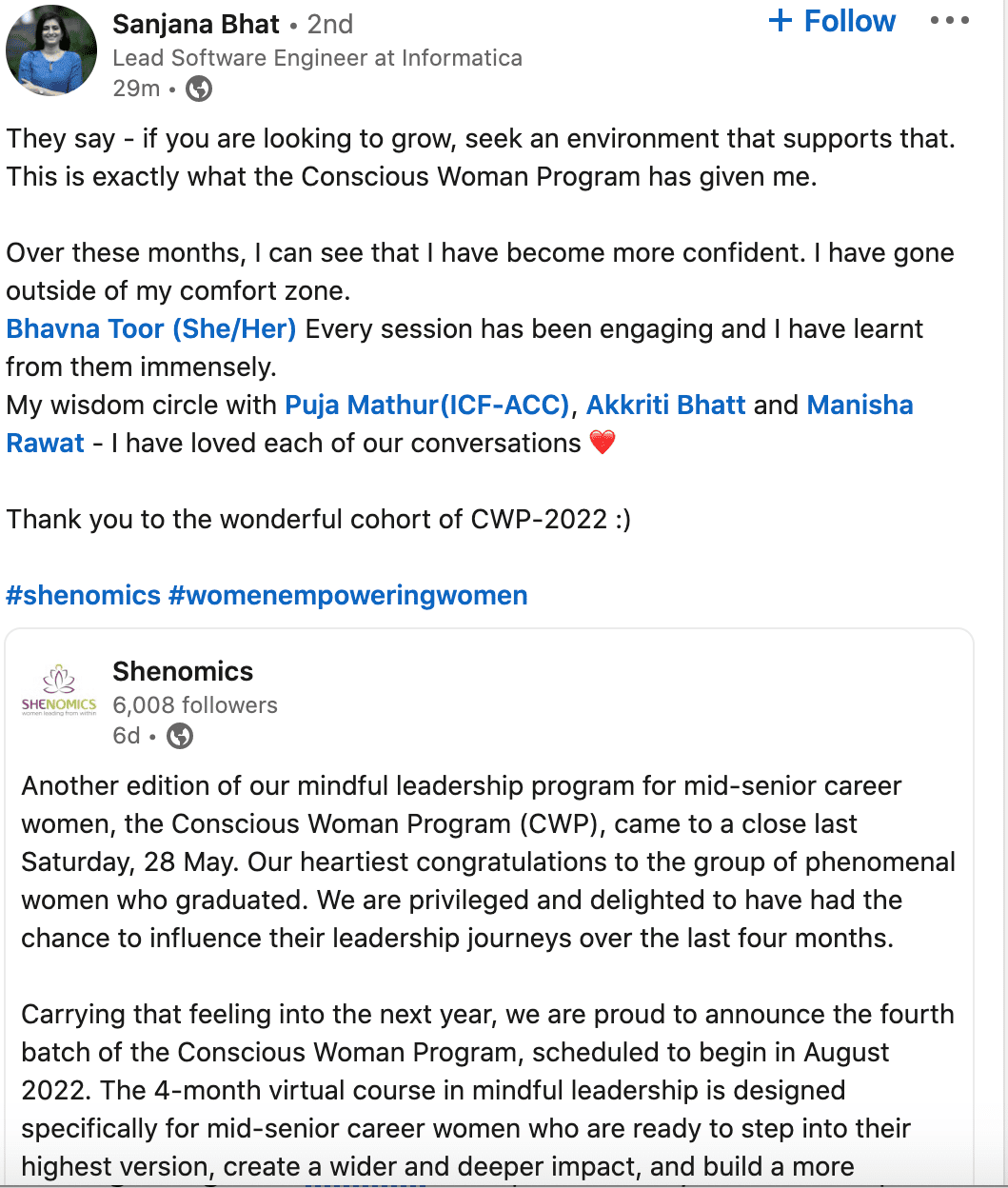Click the red heart emoji
The width and height of the screenshot is (1008, 1188).
click(603, 444)
